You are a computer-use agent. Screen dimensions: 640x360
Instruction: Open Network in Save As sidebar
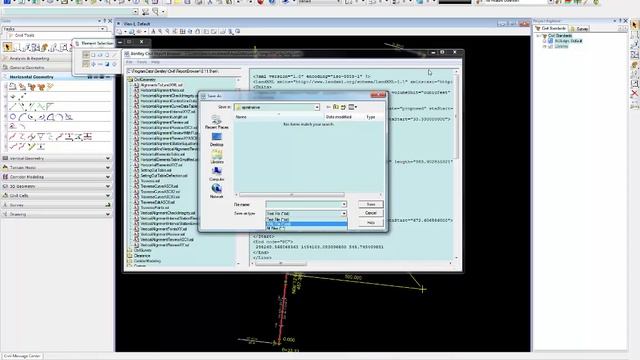pyautogui.click(x=216, y=191)
